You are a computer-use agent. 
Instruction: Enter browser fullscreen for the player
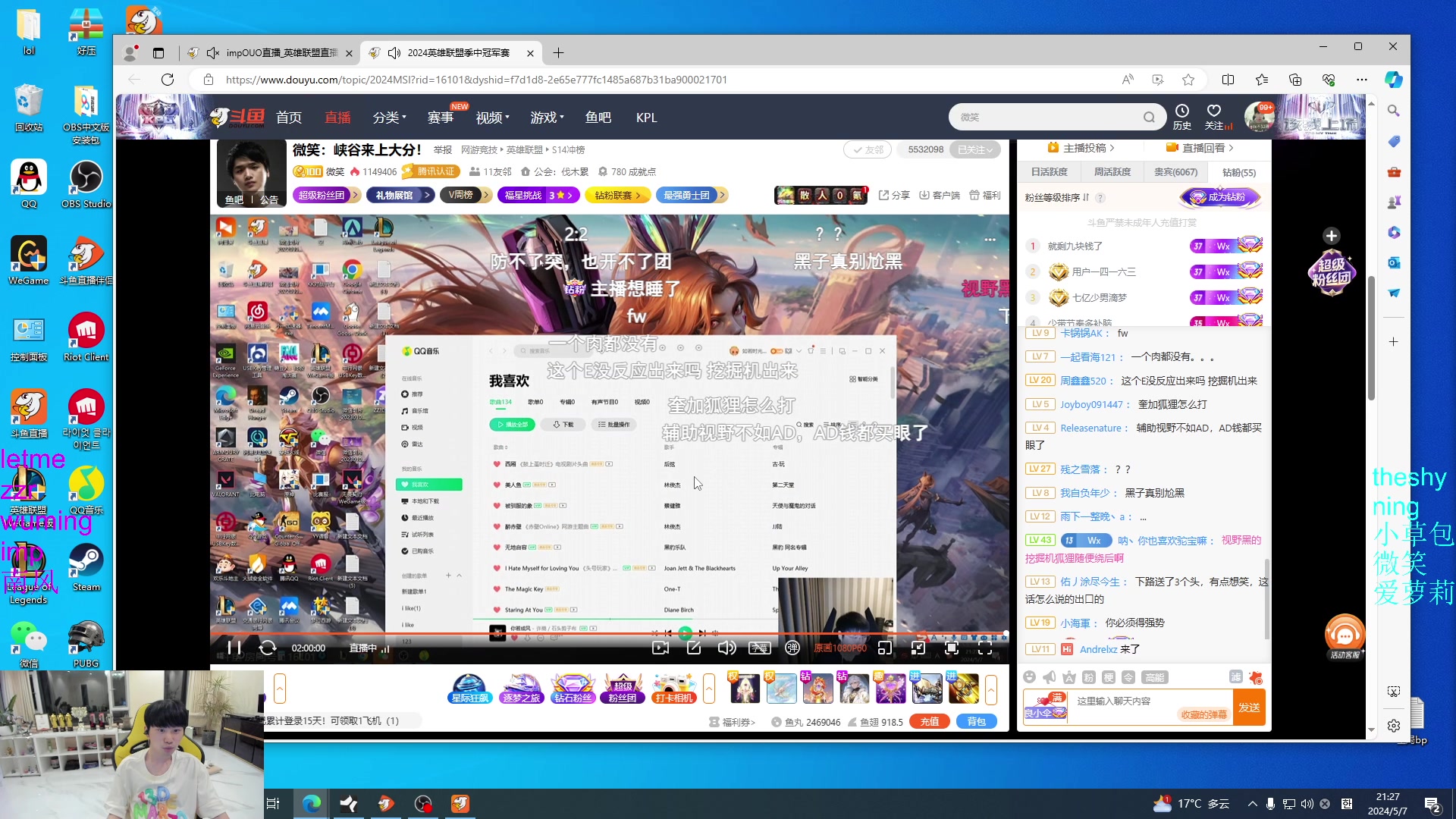click(x=985, y=648)
